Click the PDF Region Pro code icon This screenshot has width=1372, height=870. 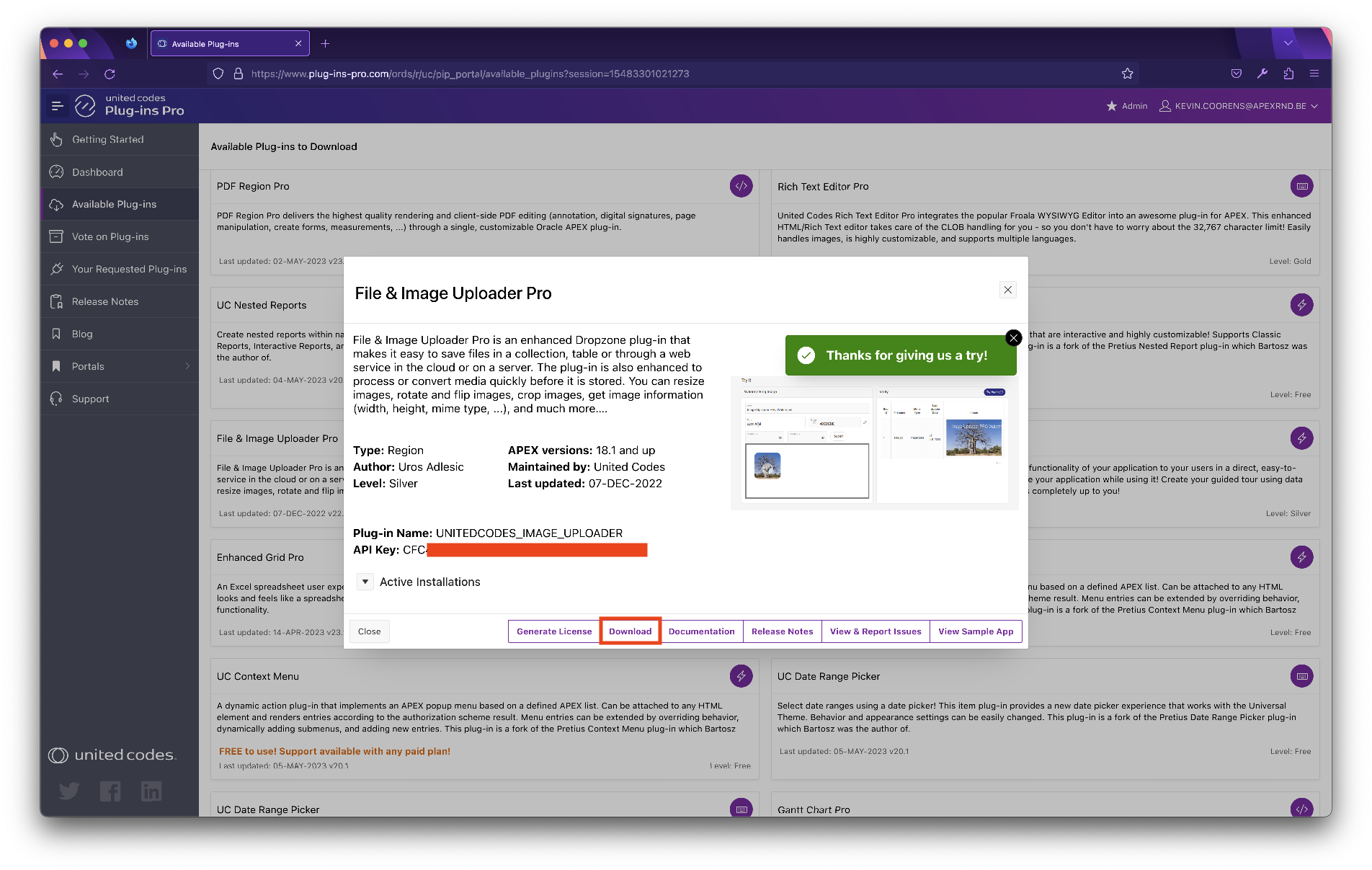point(741,186)
